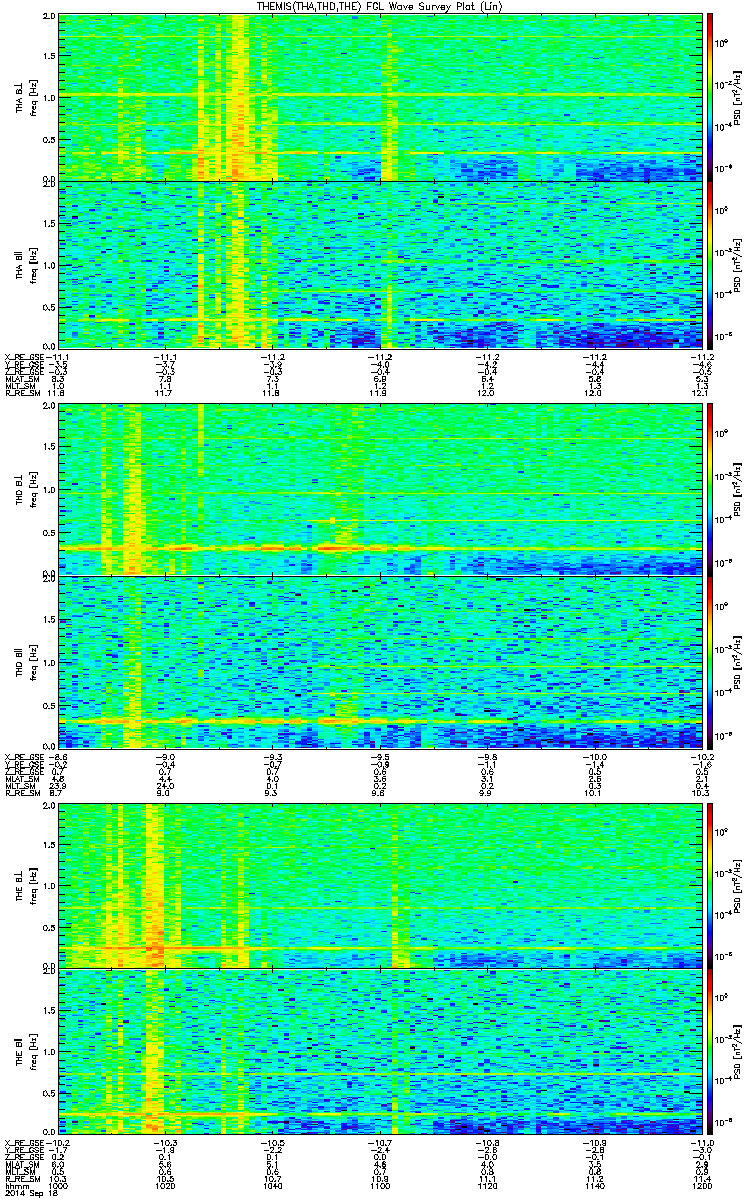Click the color bar beside the THD B-perpendicular panel
The height and width of the screenshot is (1200, 750).
710,491
